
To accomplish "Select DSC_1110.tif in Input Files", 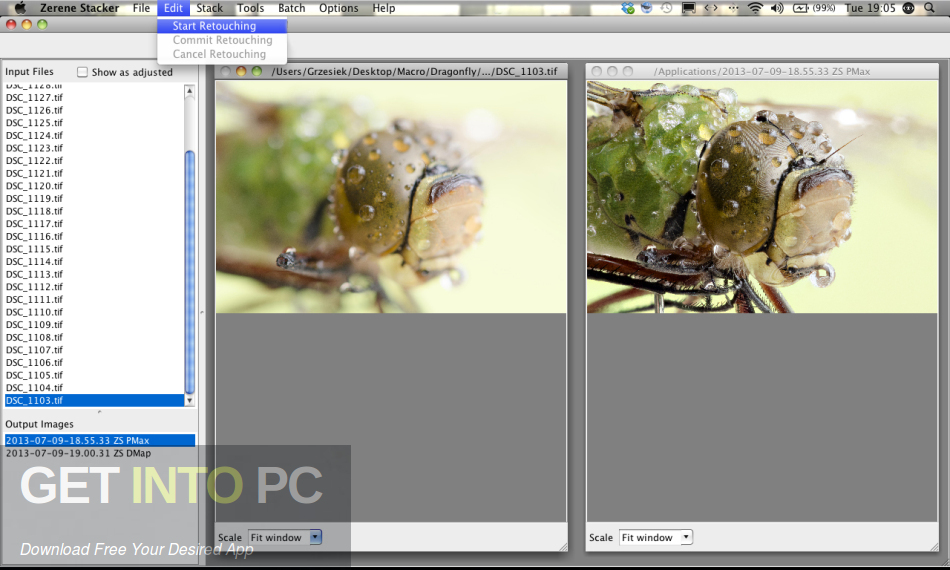I will pos(95,312).
